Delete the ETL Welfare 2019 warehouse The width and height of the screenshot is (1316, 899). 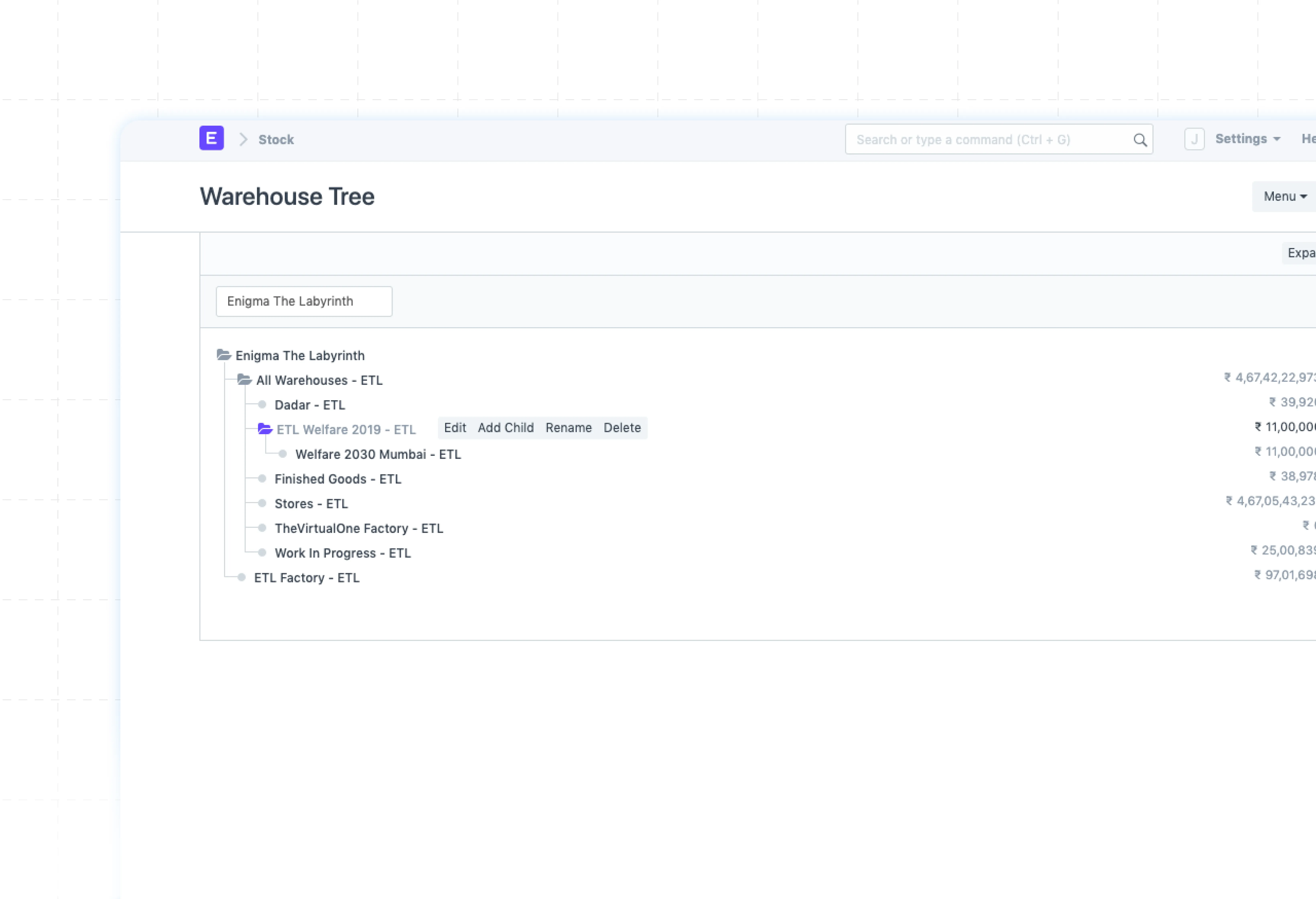pos(622,428)
